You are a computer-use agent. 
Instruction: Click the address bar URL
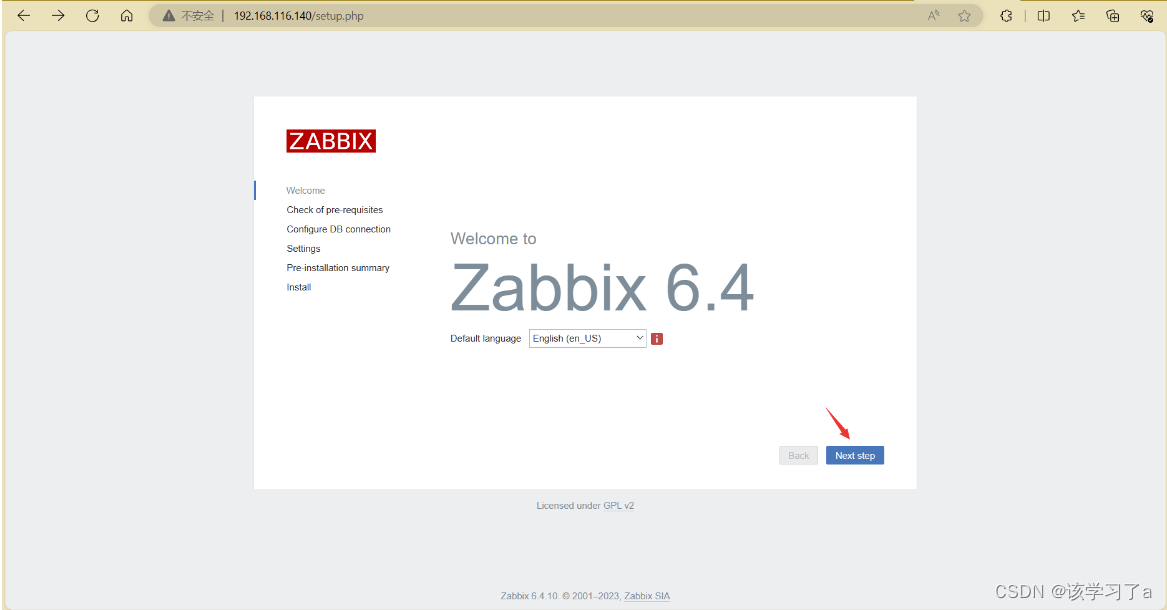(298, 16)
